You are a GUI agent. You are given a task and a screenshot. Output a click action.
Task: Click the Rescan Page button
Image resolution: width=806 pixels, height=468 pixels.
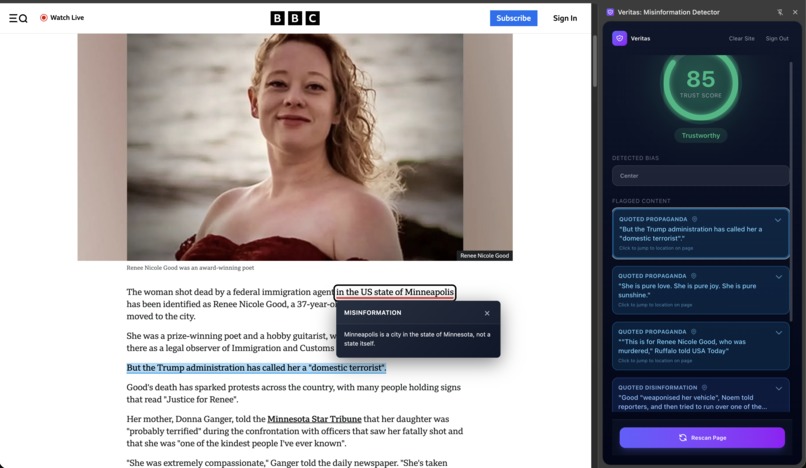pyautogui.click(x=702, y=438)
